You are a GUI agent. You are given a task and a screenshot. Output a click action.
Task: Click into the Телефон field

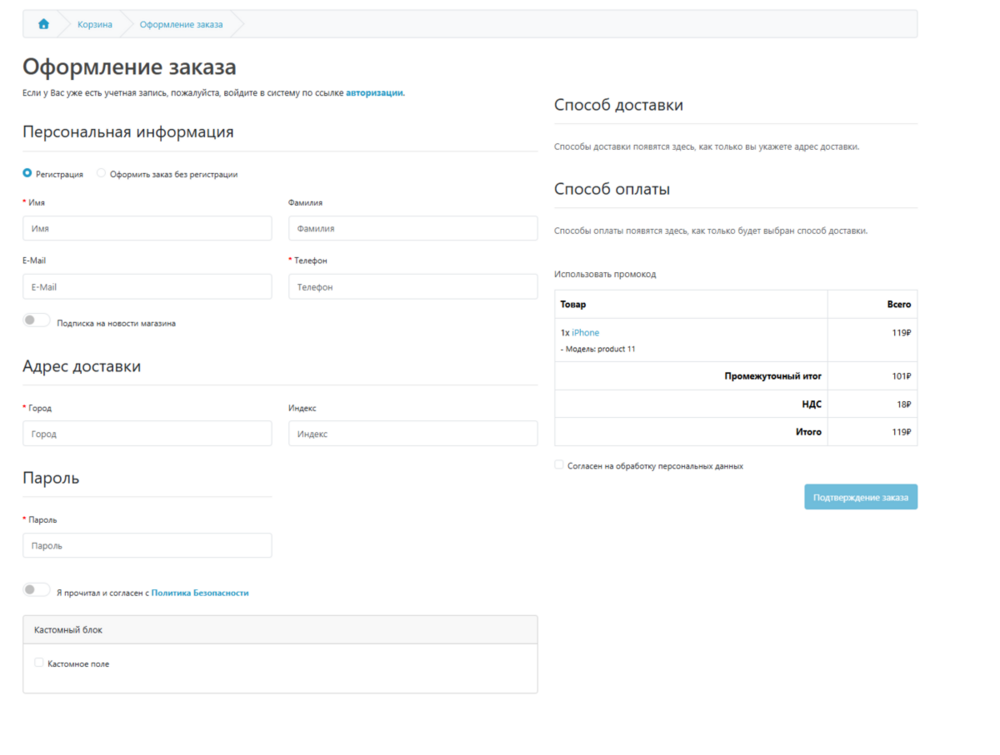click(x=413, y=287)
